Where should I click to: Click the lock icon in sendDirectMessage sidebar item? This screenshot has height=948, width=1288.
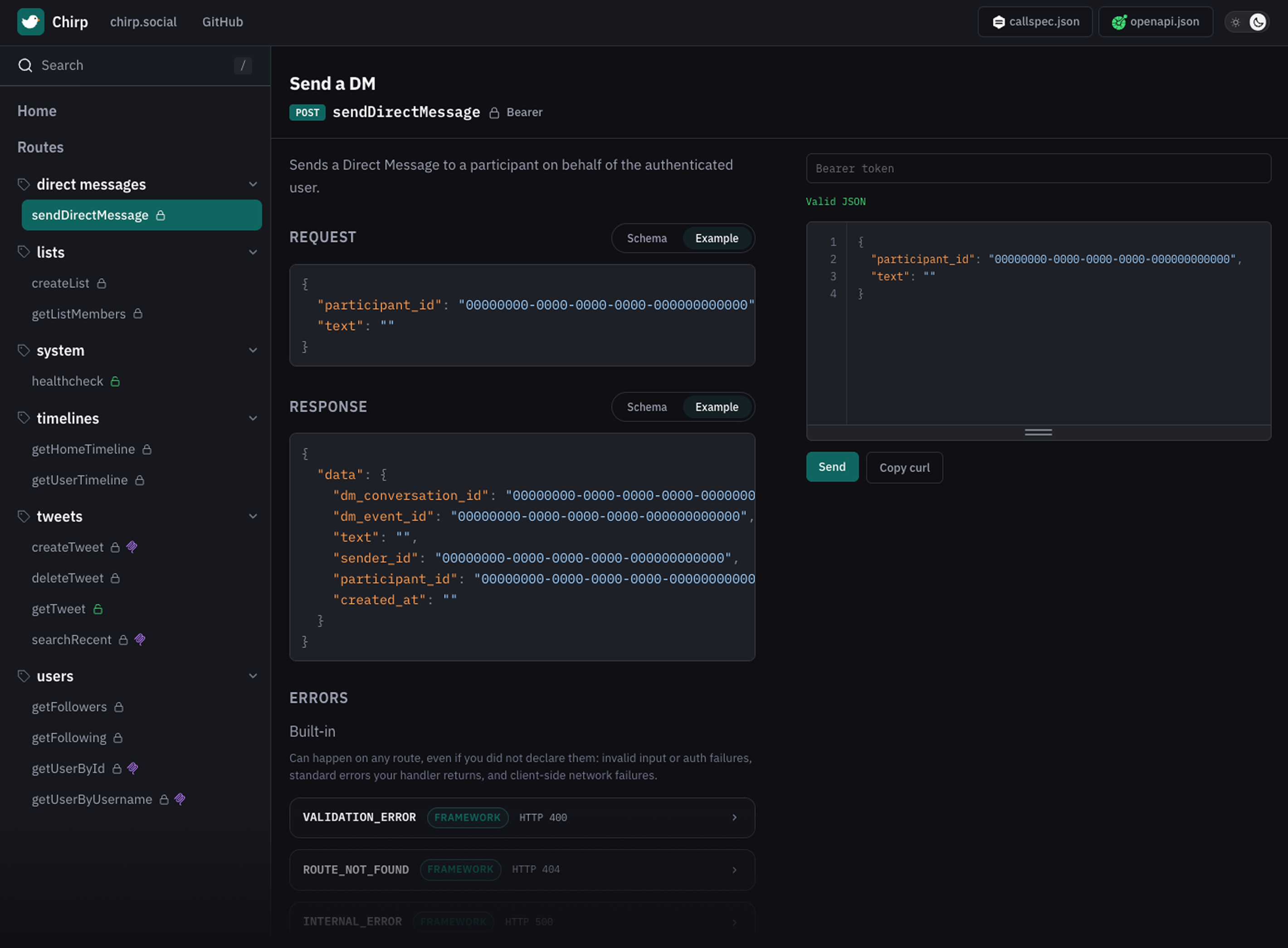pyautogui.click(x=161, y=215)
